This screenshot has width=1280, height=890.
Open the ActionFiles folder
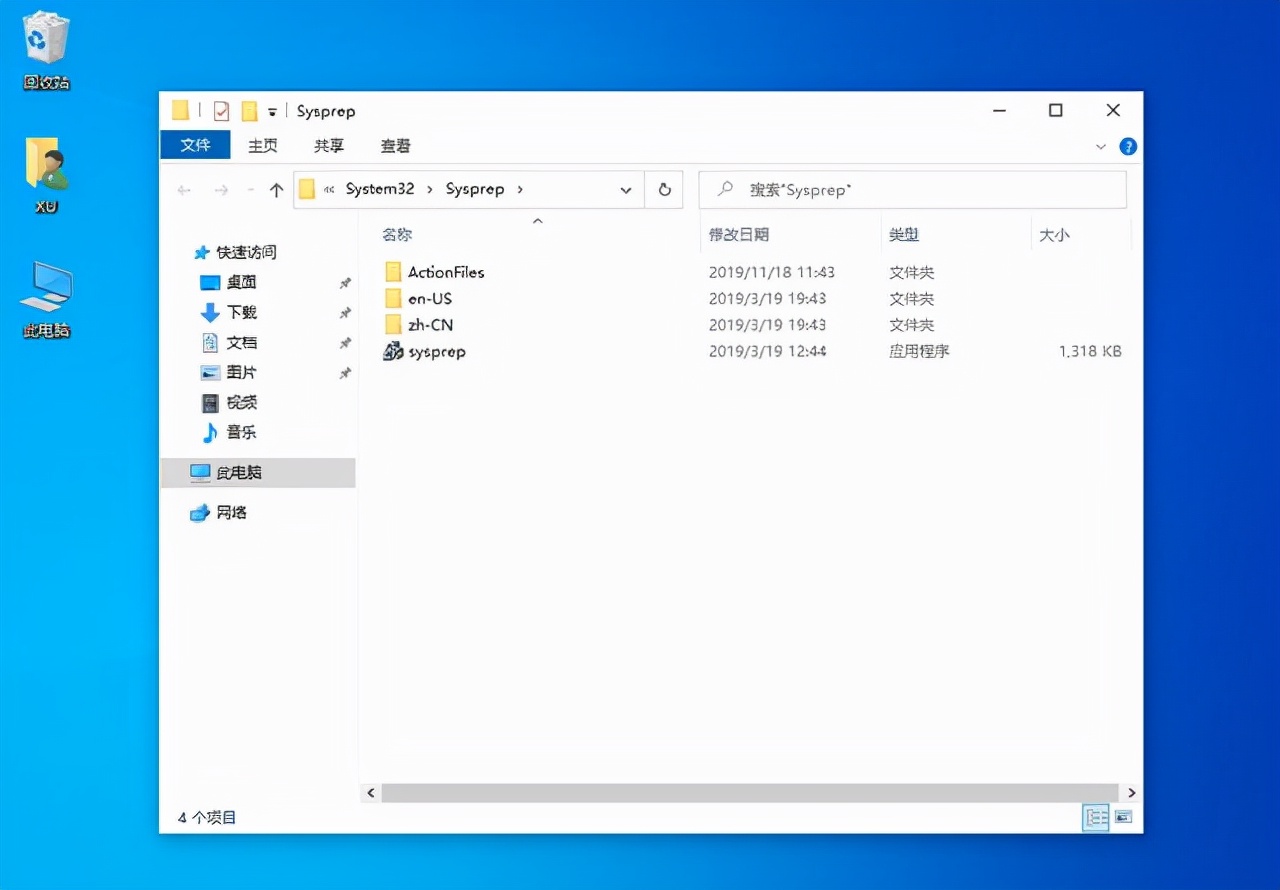click(446, 272)
